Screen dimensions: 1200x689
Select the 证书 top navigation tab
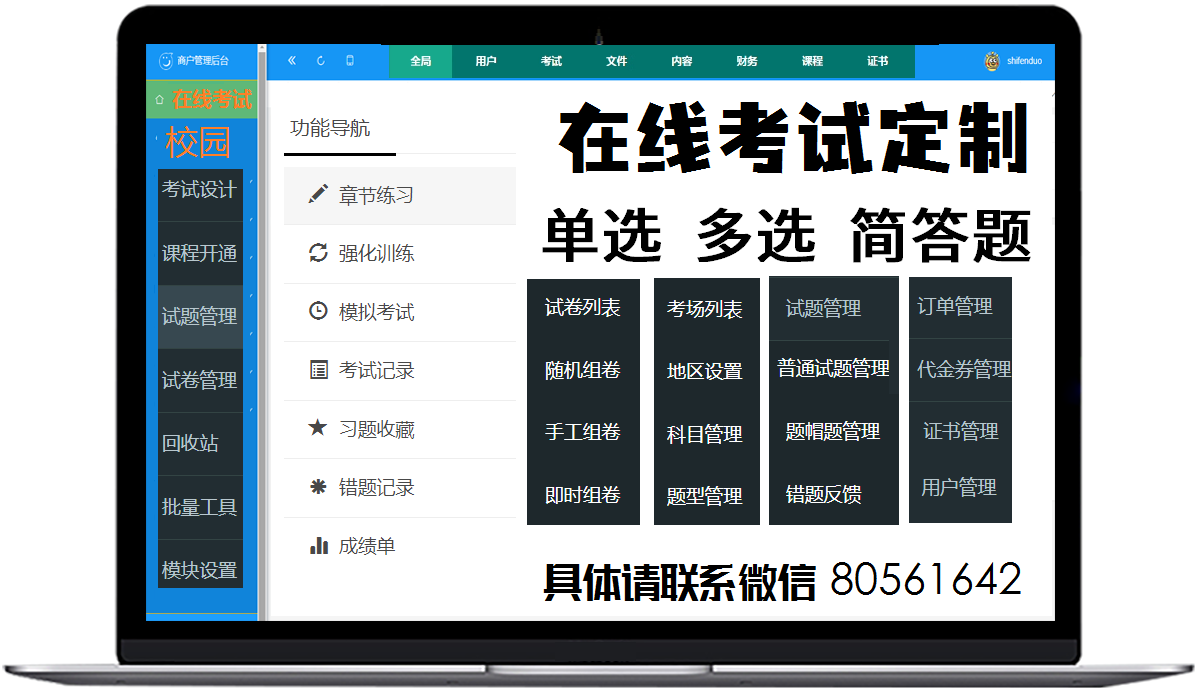[877, 61]
